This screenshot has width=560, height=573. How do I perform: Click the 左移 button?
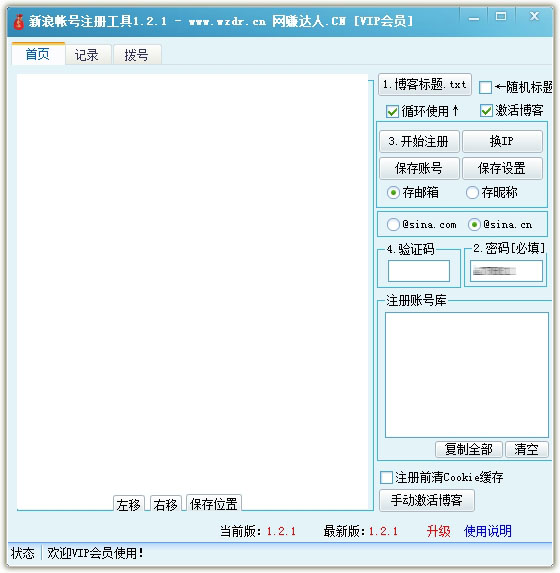pos(129,504)
